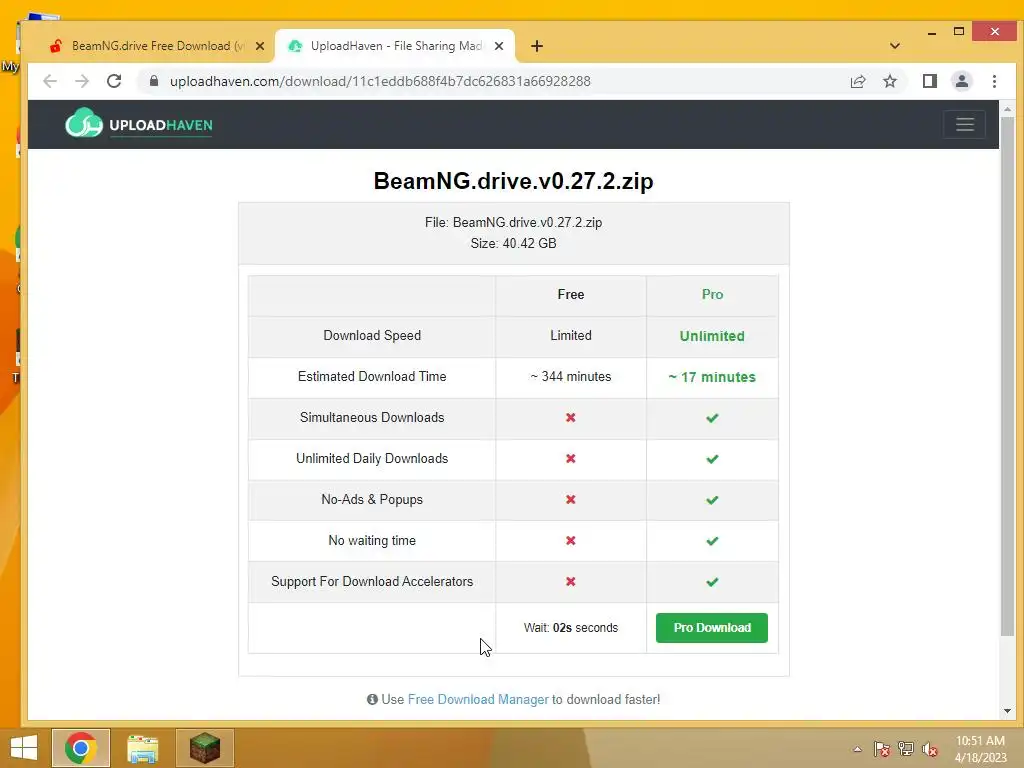Click the BeamNG.drive.v0.27.2.zip page heading
This screenshot has height=768, width=1024.
point(513,181)
